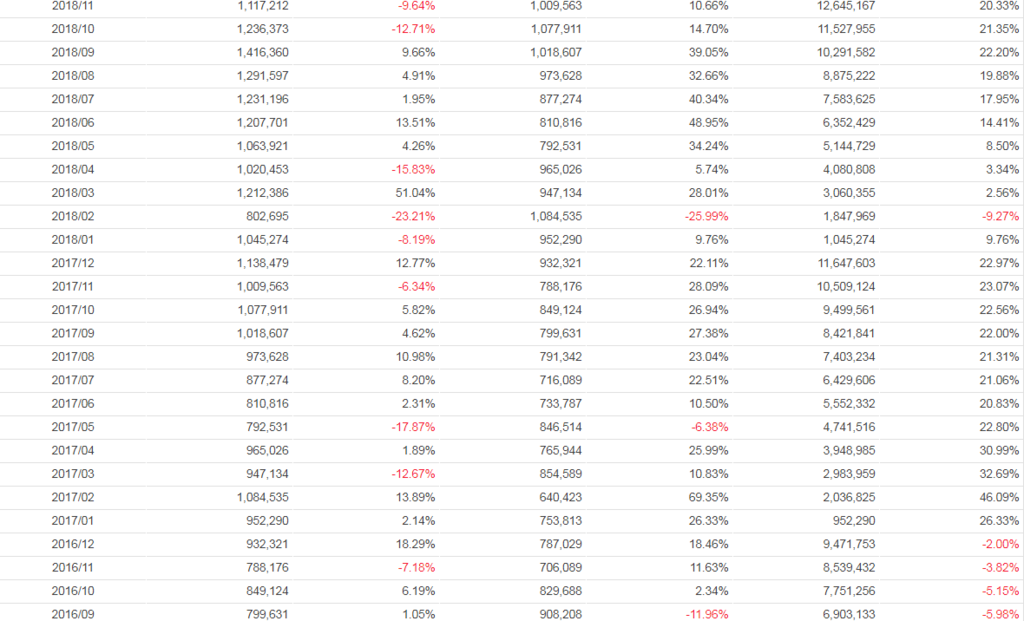Select the 2017/12 date cell
The height and width of the screenshot is (621, 1024).
pos(71,263)
